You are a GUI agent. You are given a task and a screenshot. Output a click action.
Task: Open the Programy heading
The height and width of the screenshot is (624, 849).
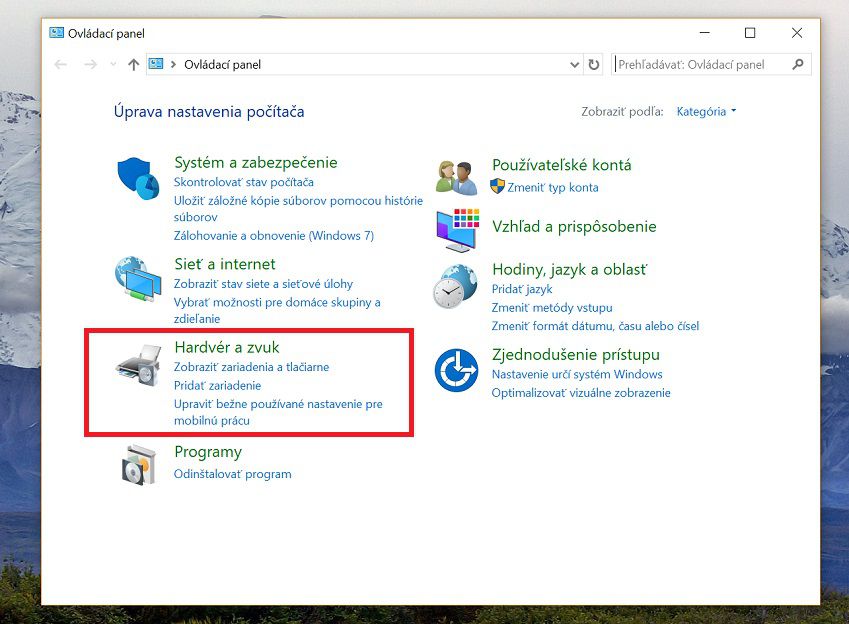coord(208,452)
